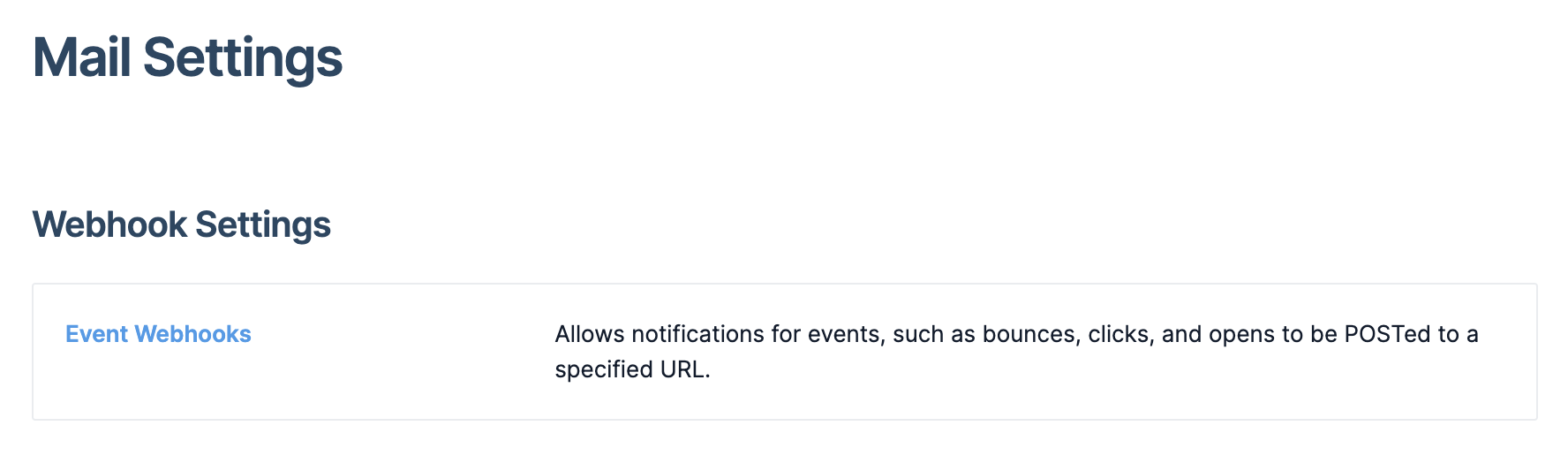Viewport: 1568px width, 456px height.
Task: Click the word "Mail" in the page title
Action: point(82,58)
